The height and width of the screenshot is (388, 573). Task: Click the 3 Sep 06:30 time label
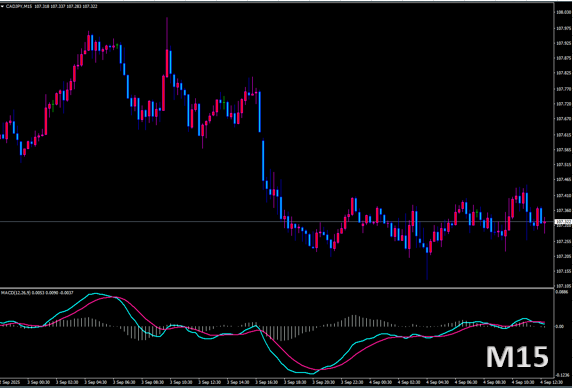[125, 382]
